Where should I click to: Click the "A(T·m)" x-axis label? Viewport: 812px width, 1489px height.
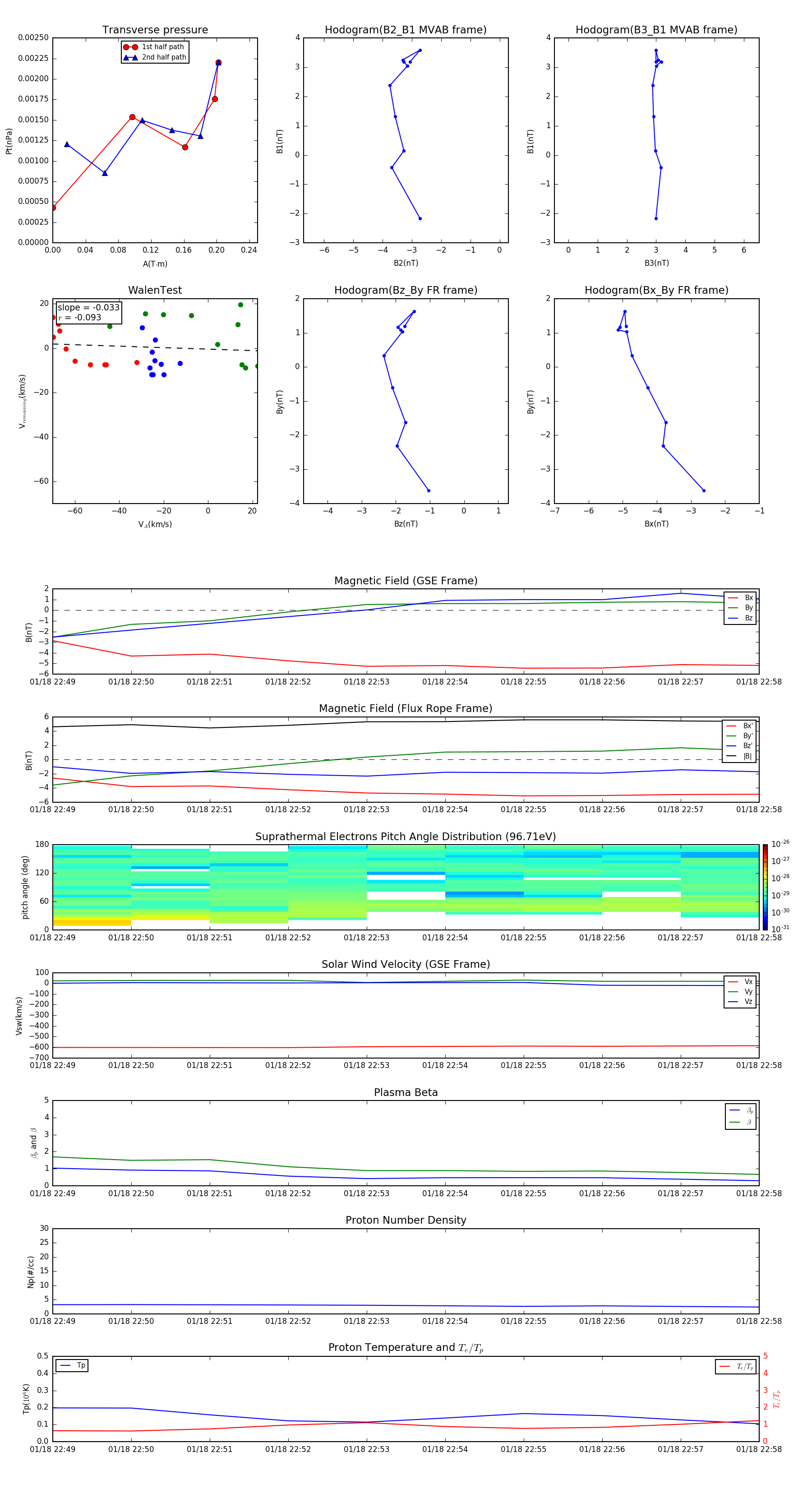point(155,264)
